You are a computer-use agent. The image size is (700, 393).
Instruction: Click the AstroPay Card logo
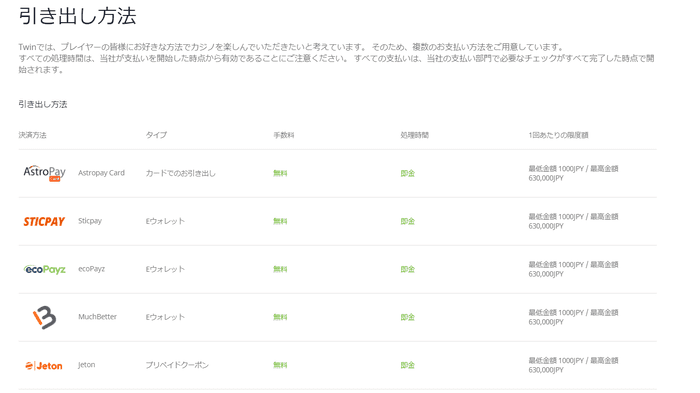coord(45,173)
